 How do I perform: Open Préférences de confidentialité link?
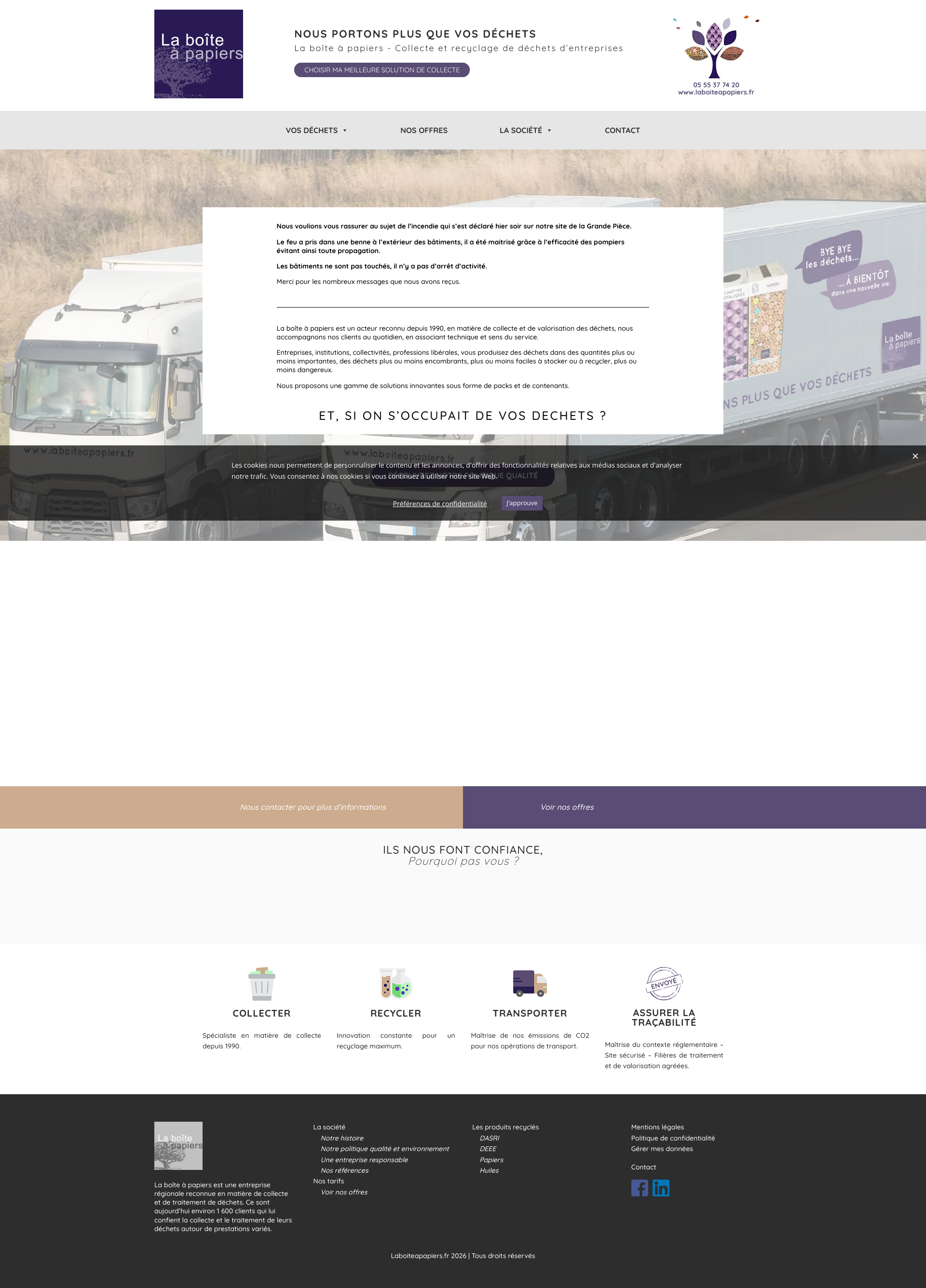pos(440,504)
